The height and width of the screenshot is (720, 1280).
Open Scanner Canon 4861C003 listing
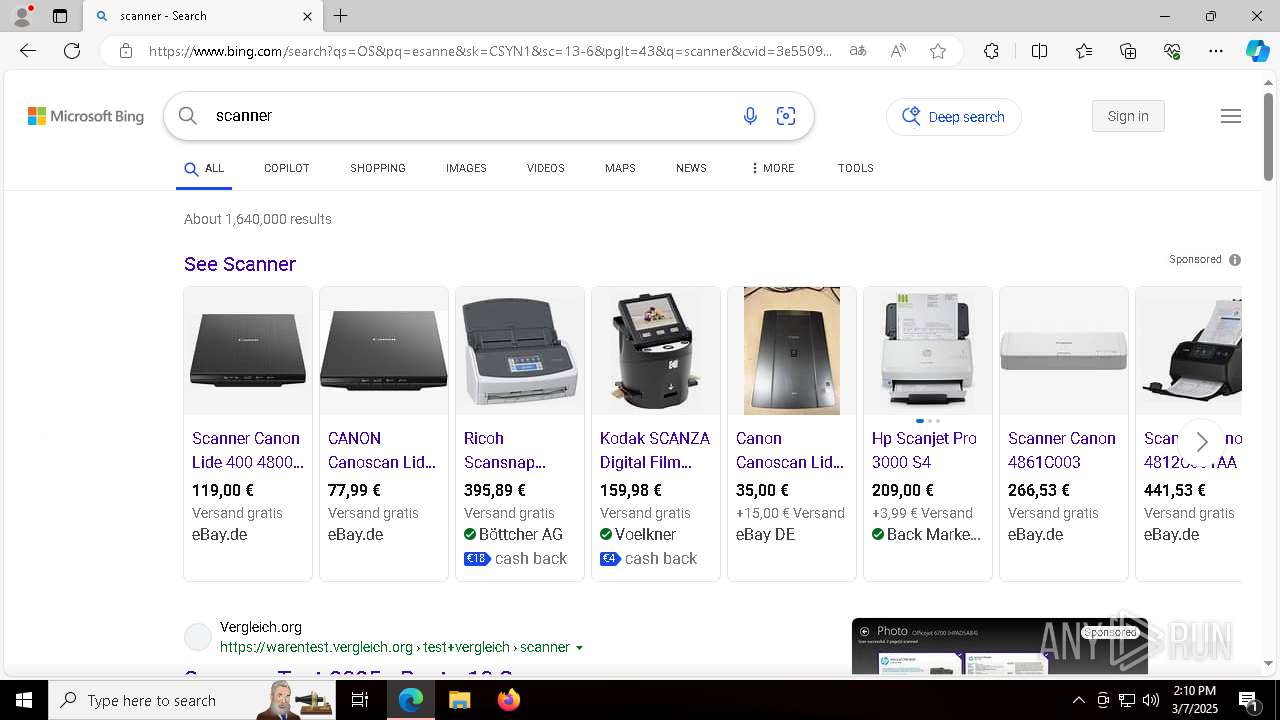[1062, 450]
